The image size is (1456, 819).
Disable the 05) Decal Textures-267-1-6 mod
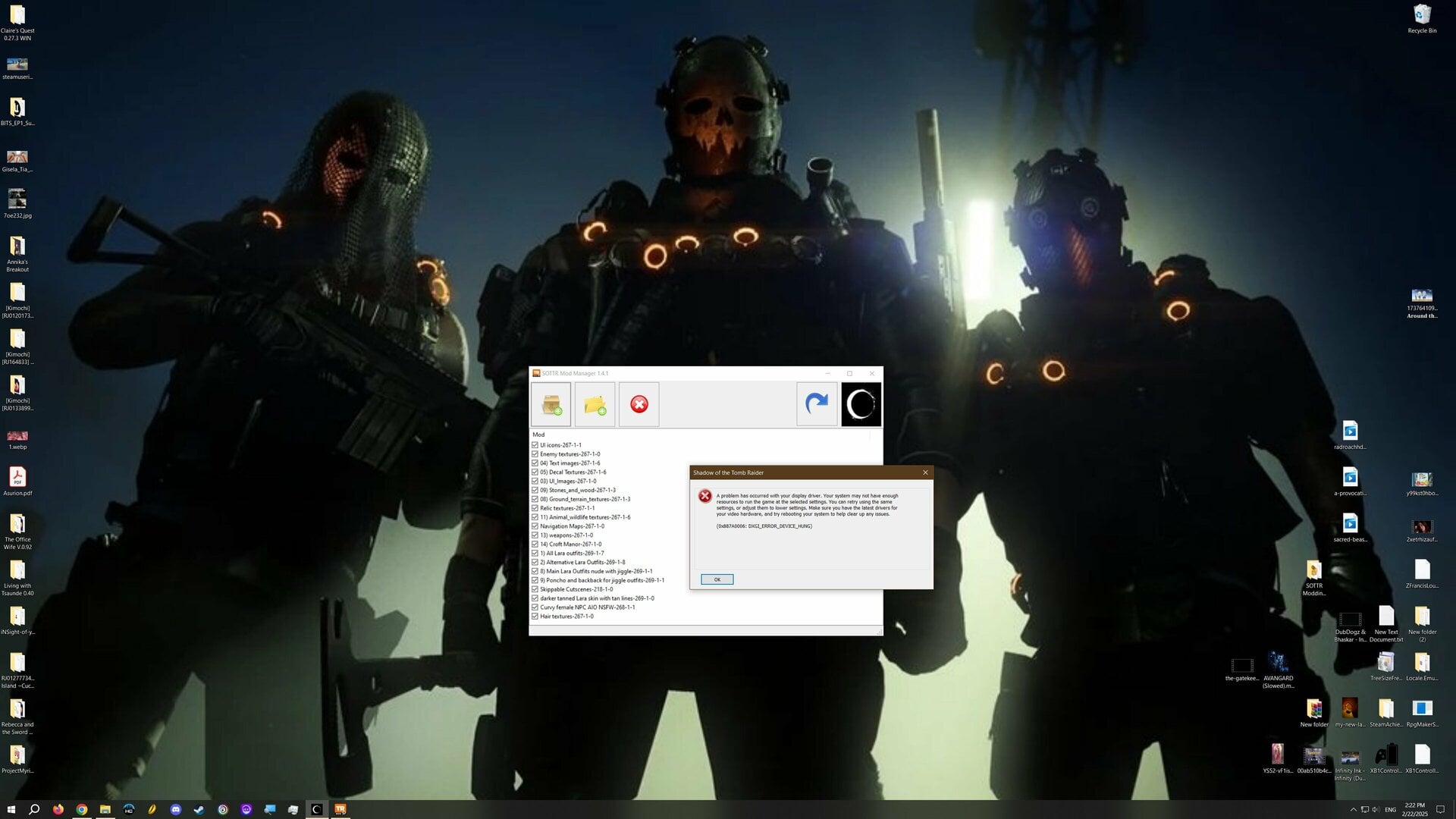click(x=535, y=472)
